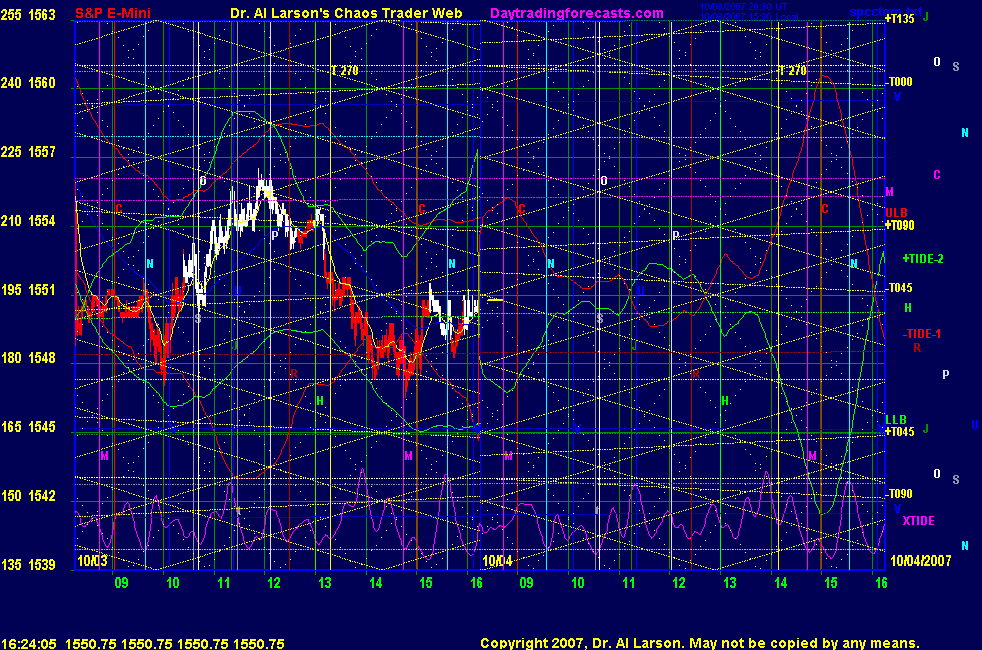Click the '150 1542' price axis label

[28, 496]
